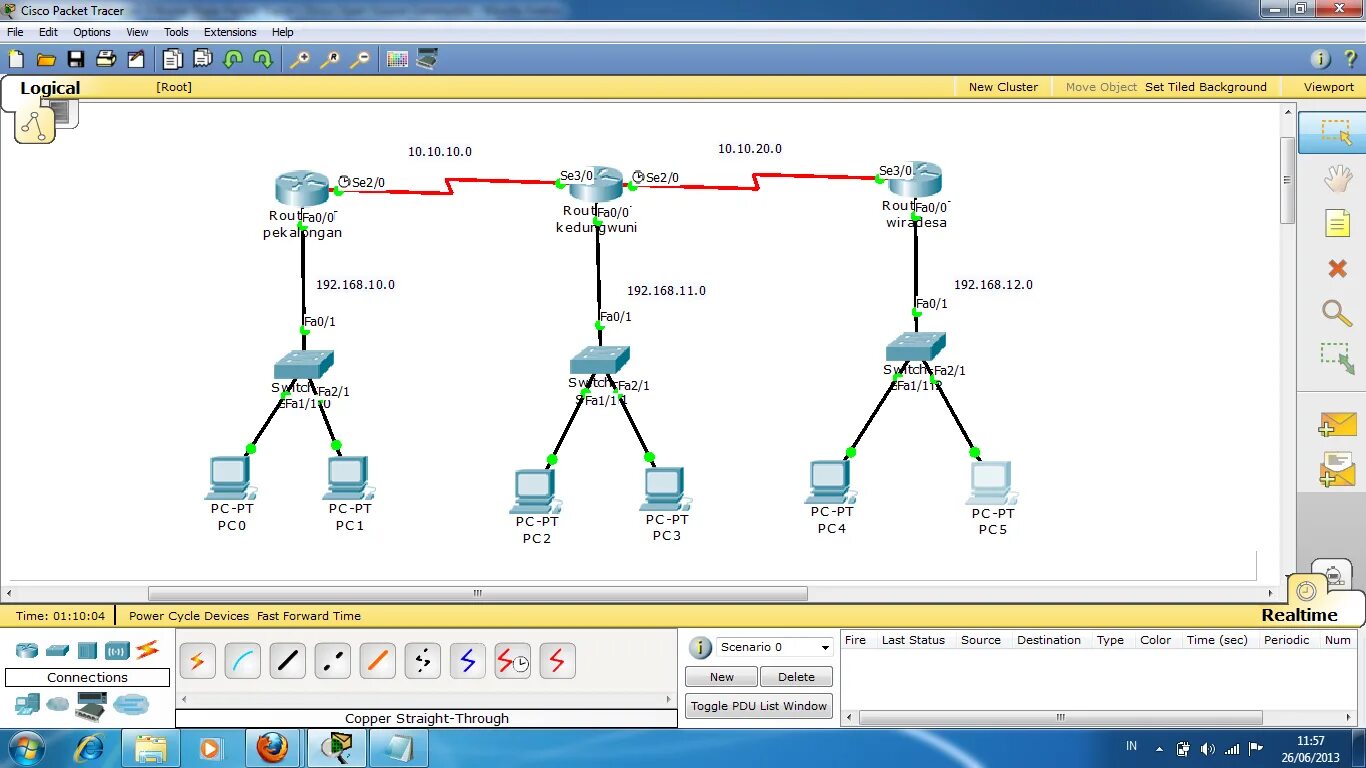Redo with the second green arrow icon
Screen dimensions: 1366x768
(263, 59)
